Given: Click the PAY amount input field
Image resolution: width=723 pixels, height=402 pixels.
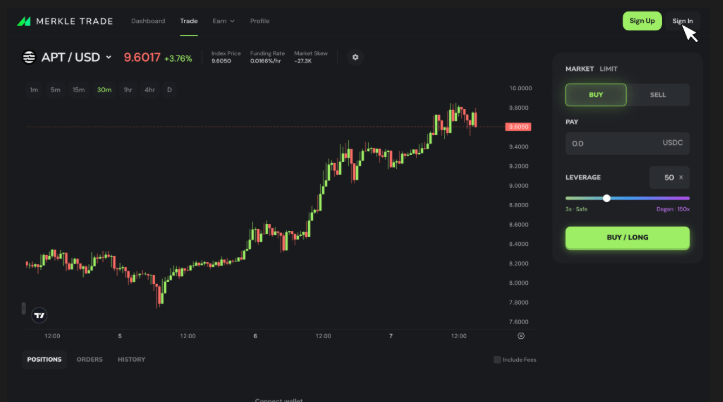Looking at the screenshot, I should click(628, 143).
